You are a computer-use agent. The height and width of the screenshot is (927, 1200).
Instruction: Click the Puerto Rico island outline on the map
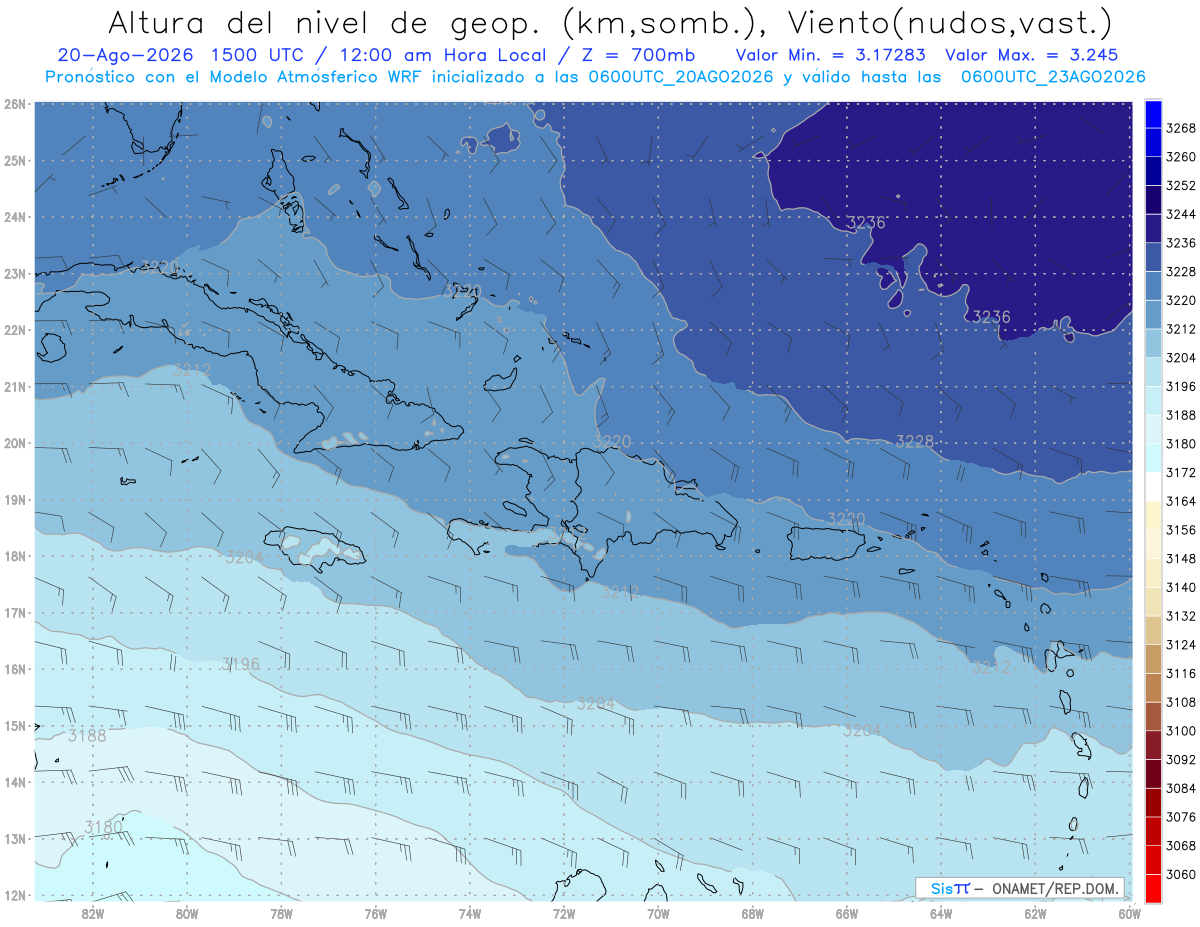point(825,543)
